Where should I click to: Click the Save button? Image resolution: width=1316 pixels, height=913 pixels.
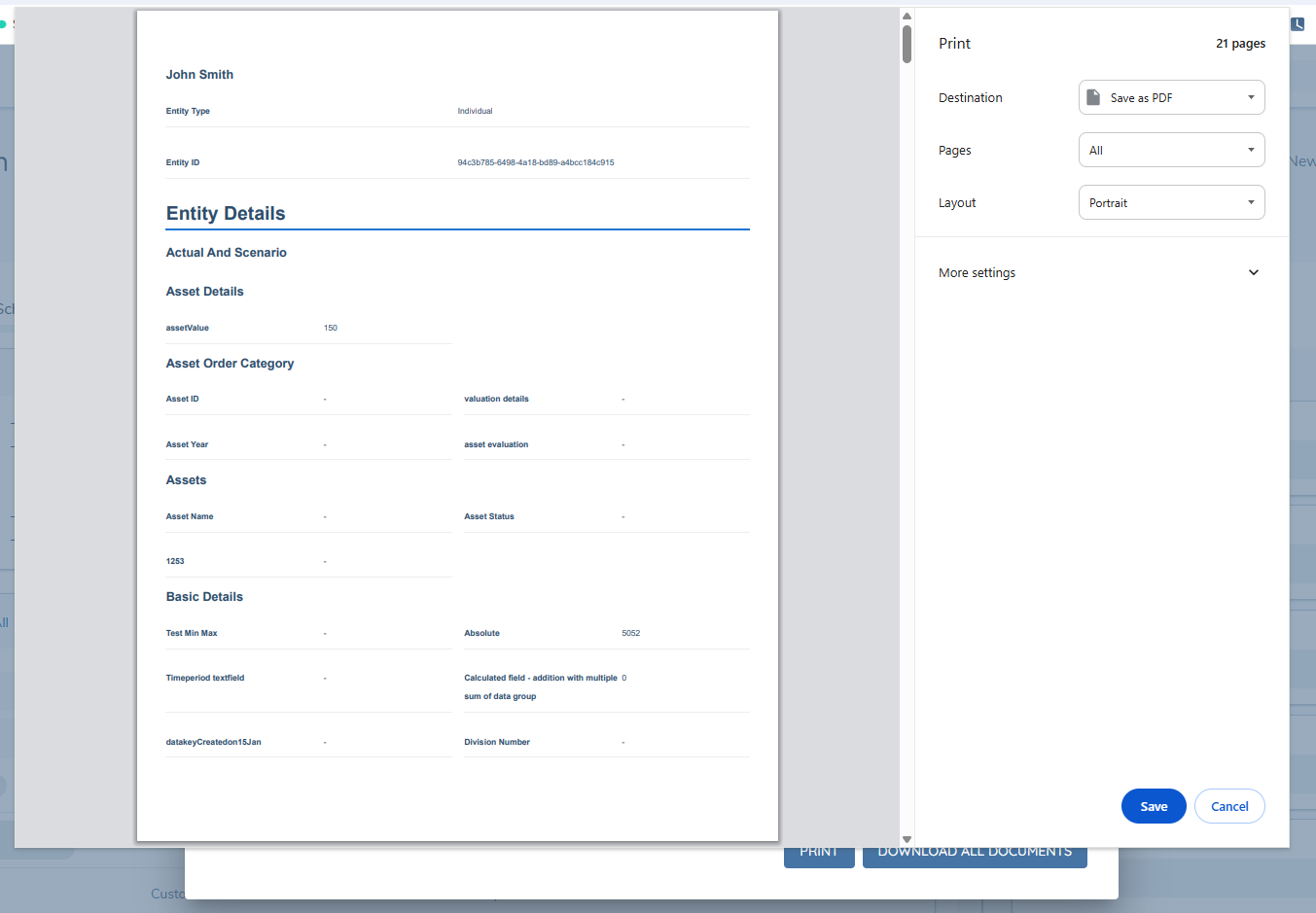(x=1154, y=806)
